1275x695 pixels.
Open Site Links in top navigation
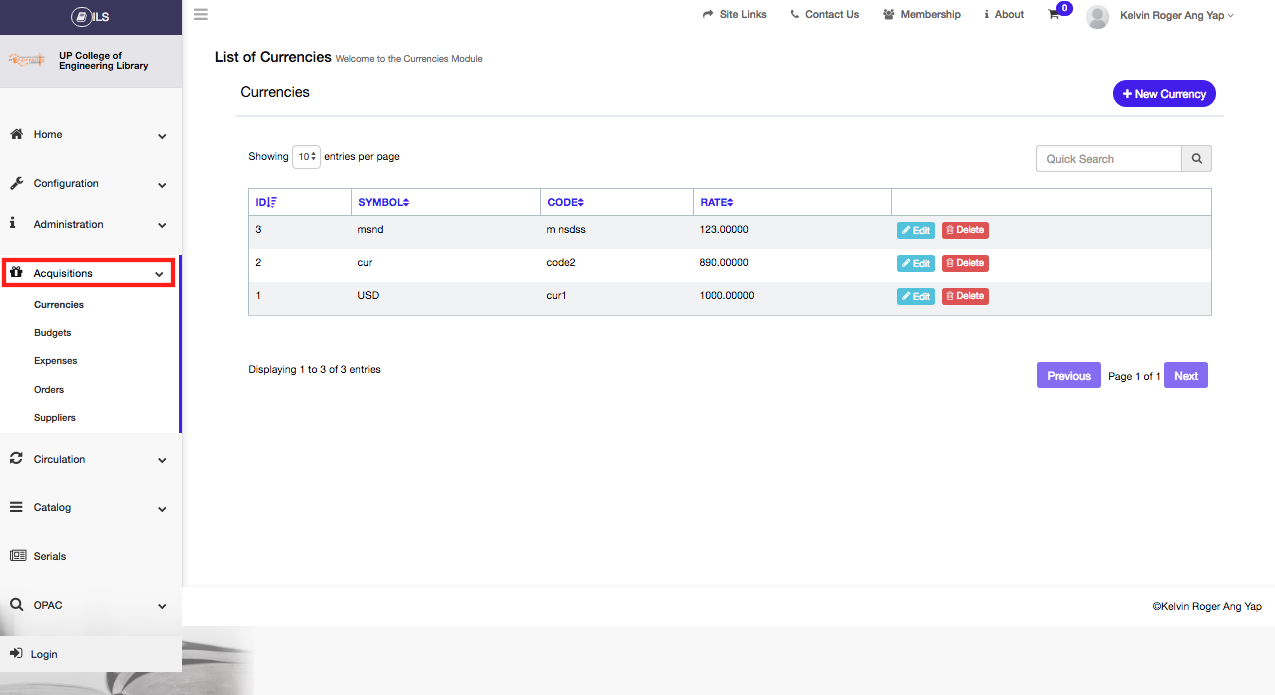click(735, 15)
